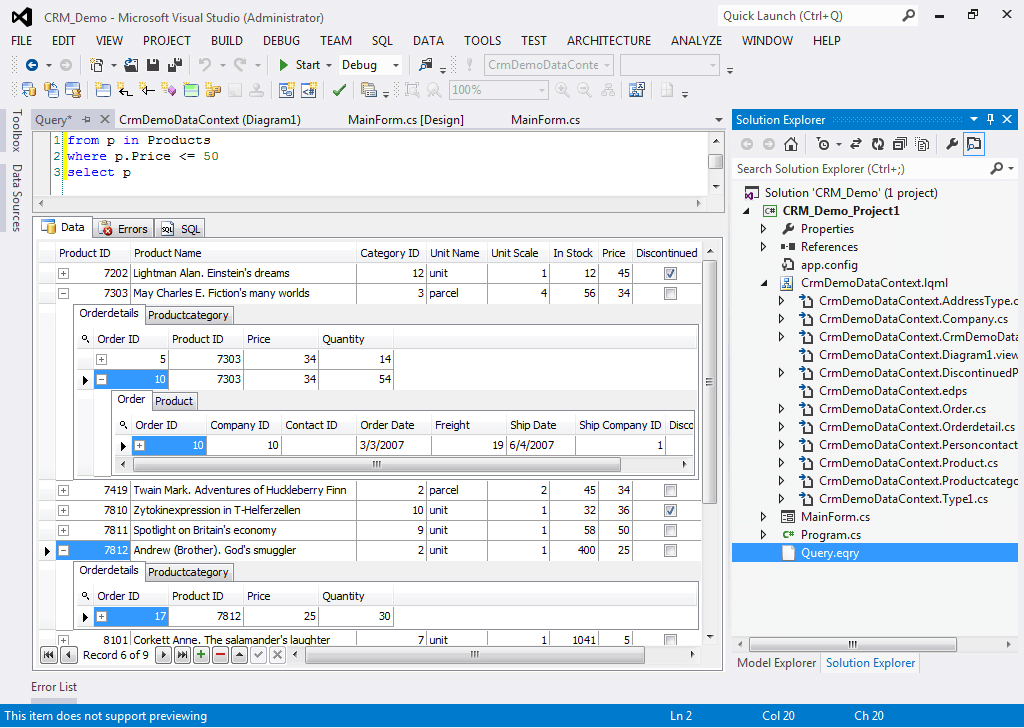Image resolution: width=1024 pixels, height=728 pixels.
Task: Click the Save floppy disk icon
Action: (x=153, y=65)
